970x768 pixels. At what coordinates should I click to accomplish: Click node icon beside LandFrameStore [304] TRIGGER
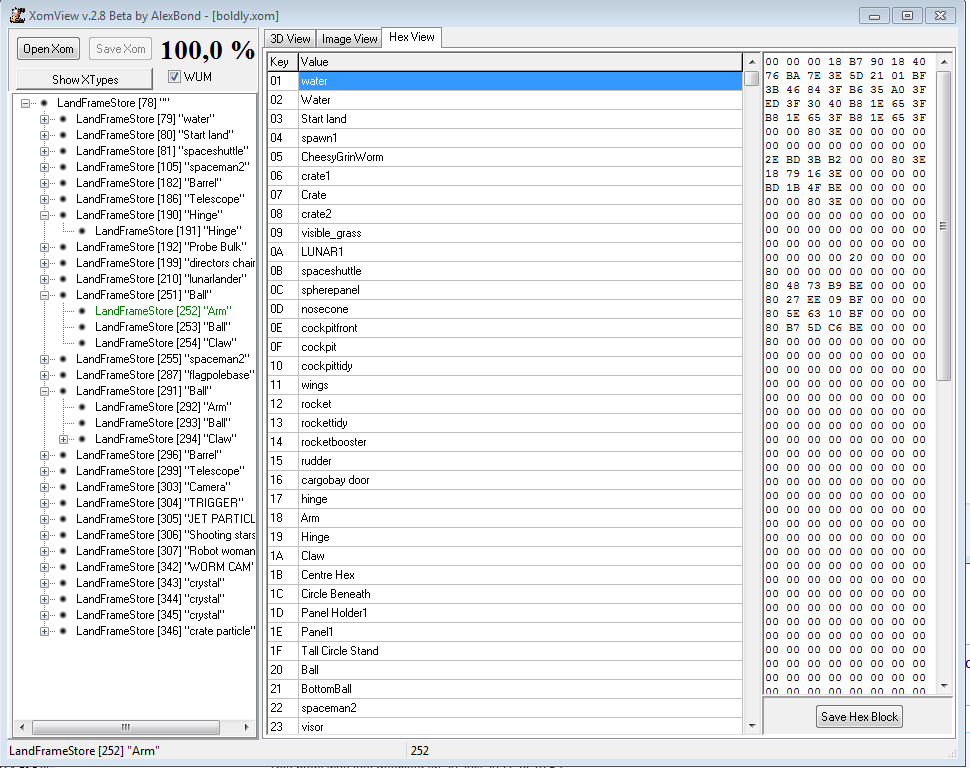(63, 503)
